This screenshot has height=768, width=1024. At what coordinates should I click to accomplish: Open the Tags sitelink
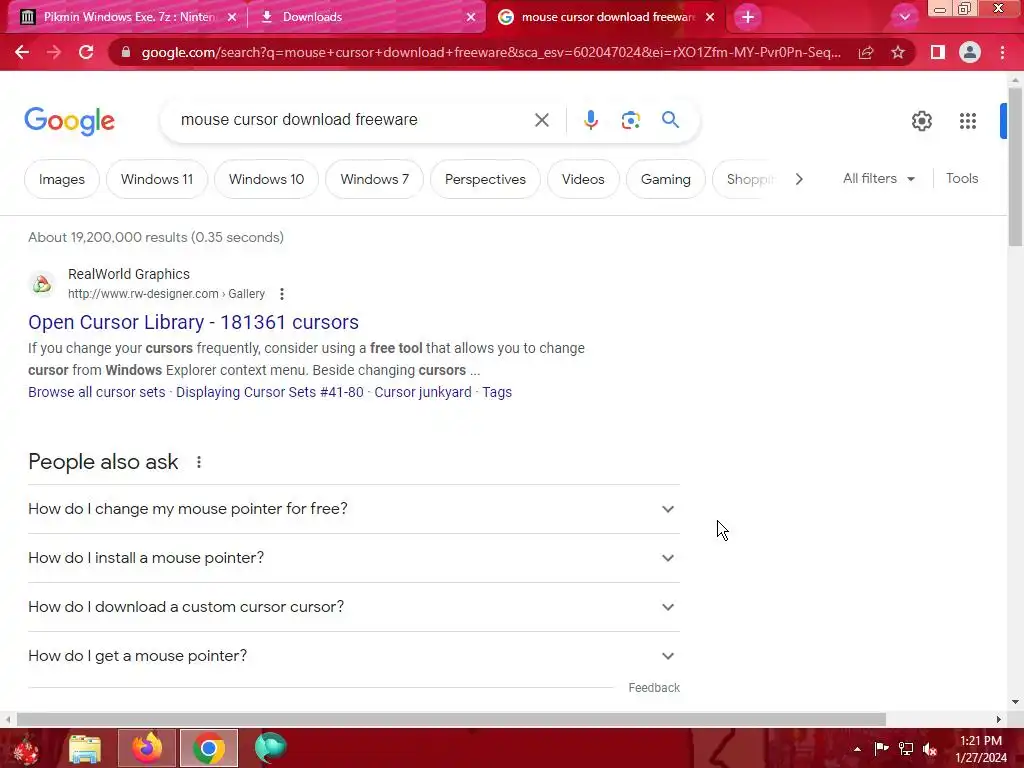(497, 392)
